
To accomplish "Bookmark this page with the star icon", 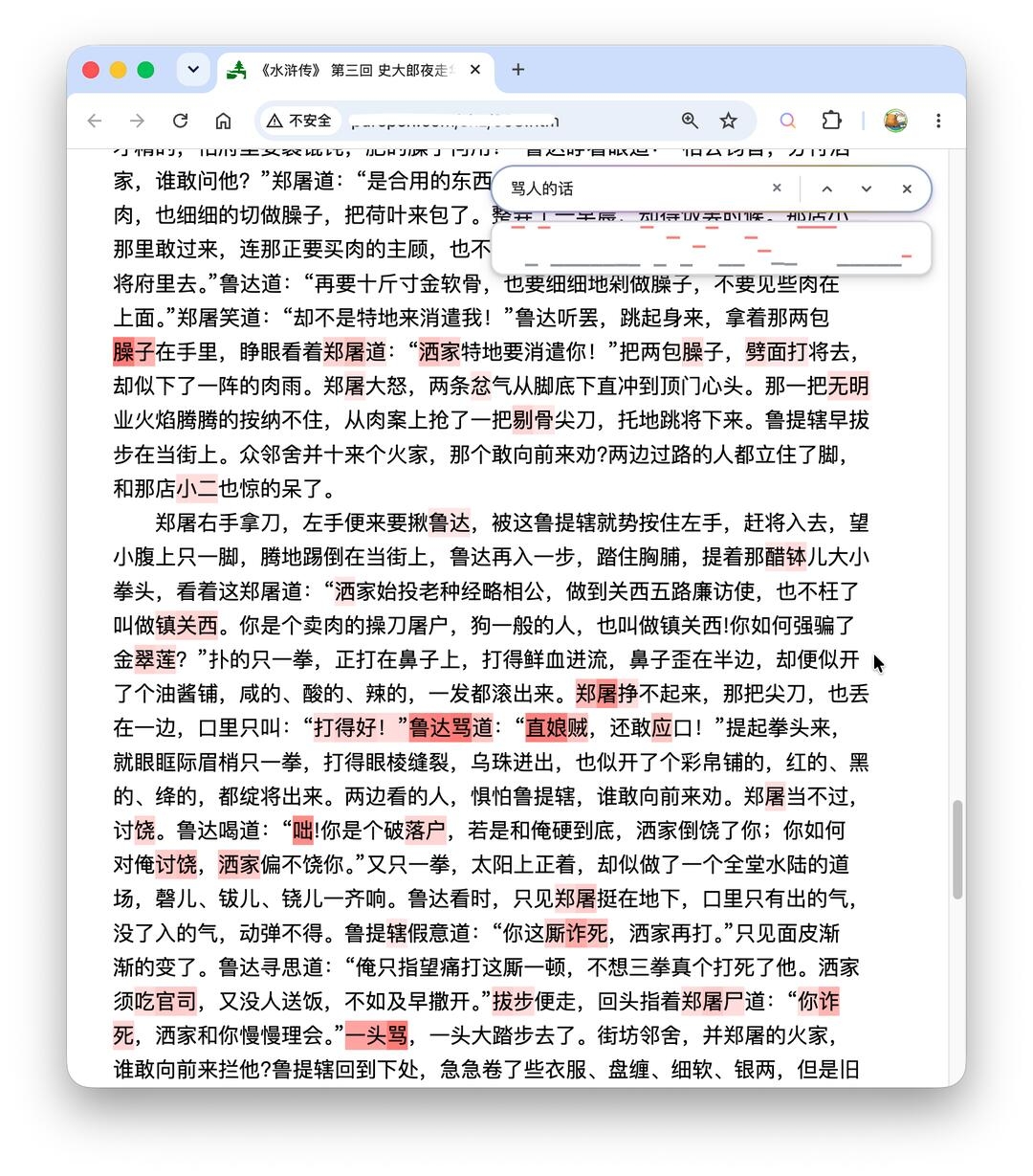I will (x=729, y=121).
